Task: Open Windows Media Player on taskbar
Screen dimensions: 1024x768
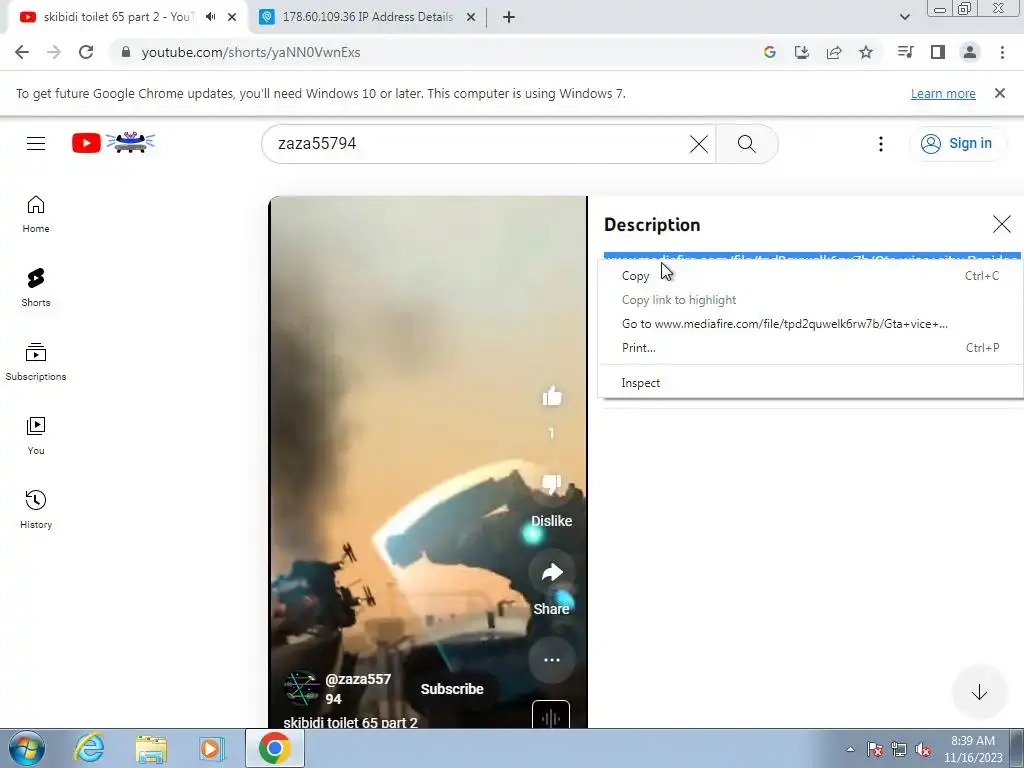Action: click(212, 748)
